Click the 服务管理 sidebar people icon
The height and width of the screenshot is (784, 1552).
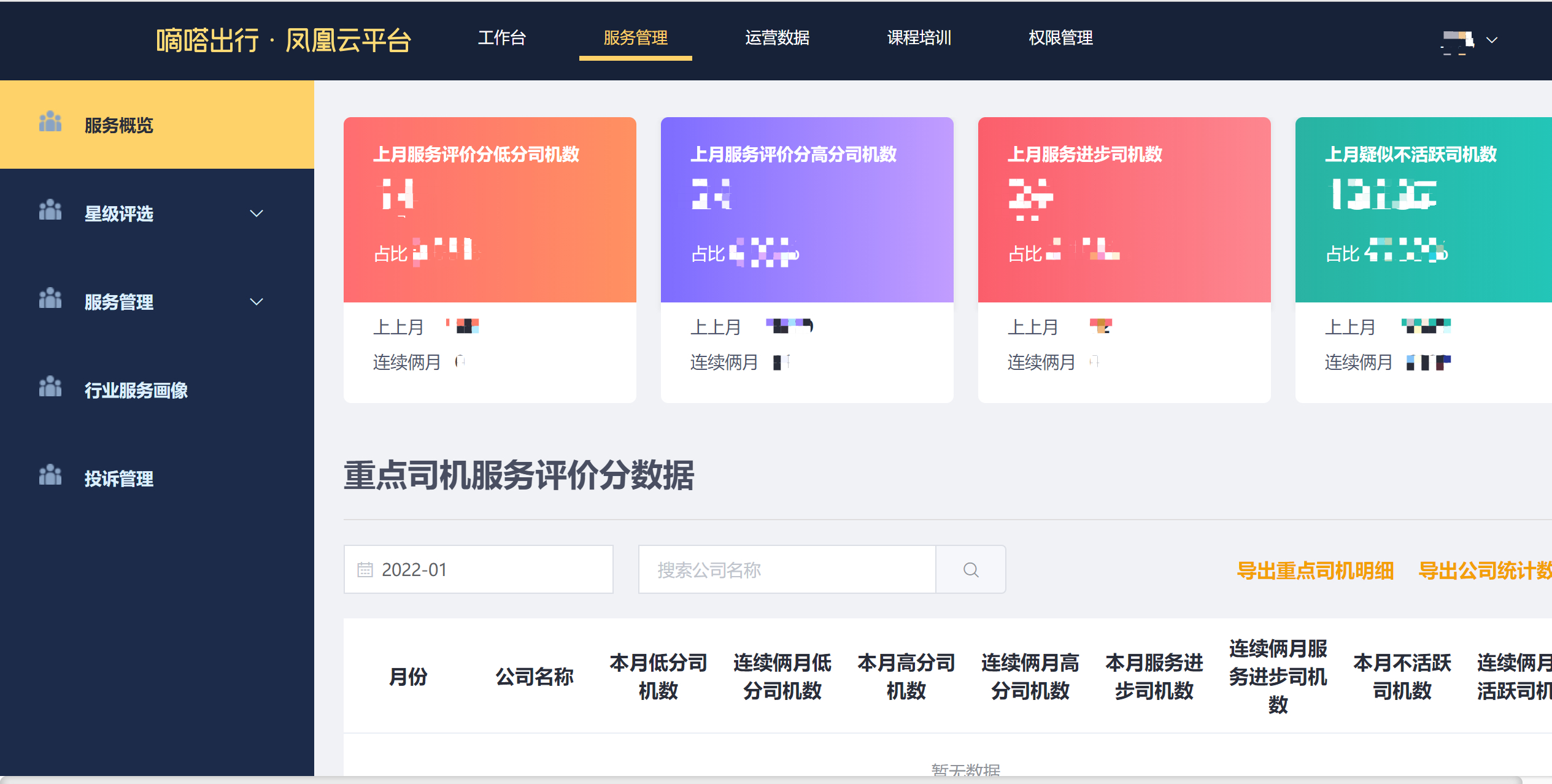pos(50,299)
